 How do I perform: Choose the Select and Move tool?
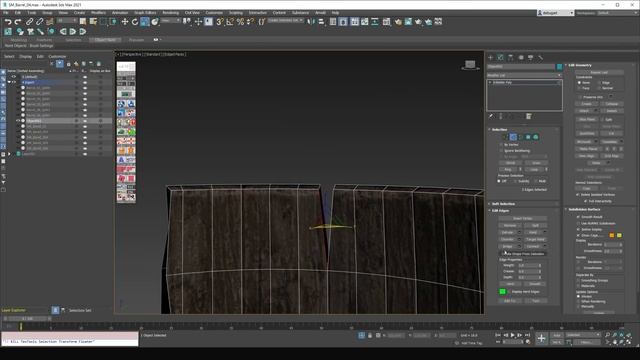coord(125,22)
